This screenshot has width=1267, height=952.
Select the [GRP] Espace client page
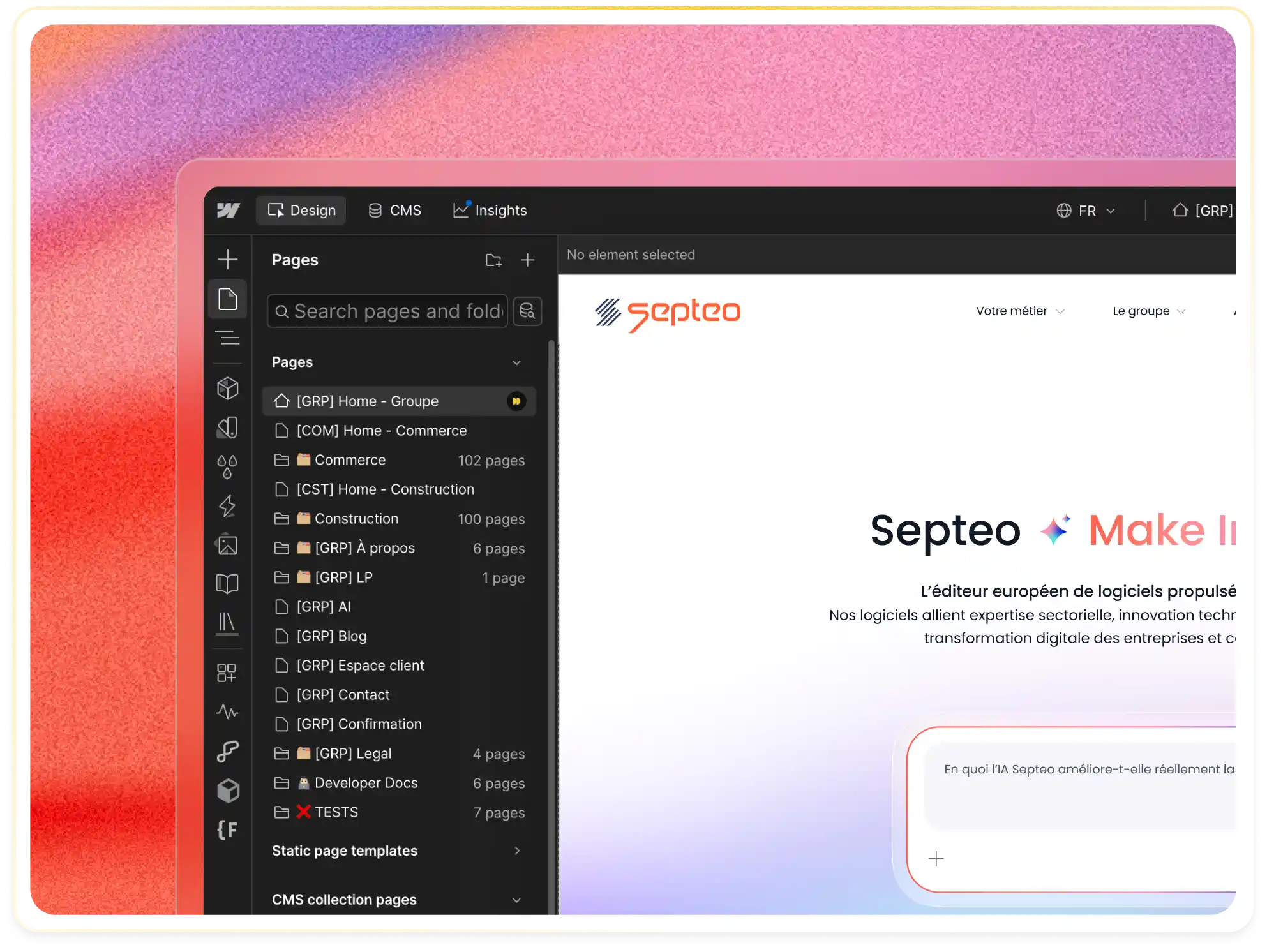[x=399, y=666]
